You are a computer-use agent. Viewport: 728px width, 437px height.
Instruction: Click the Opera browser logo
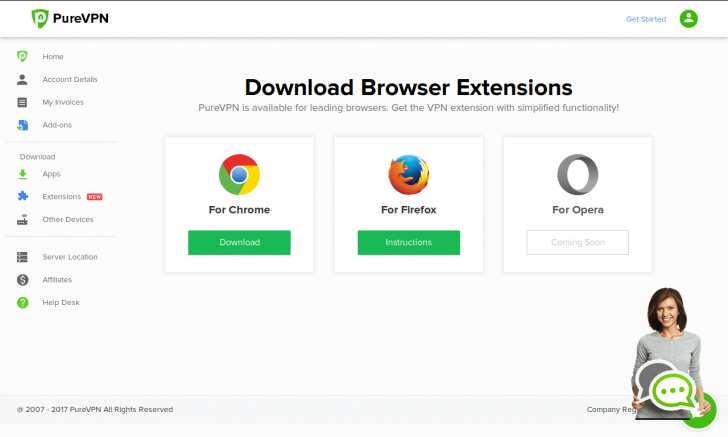pos(578,175)
